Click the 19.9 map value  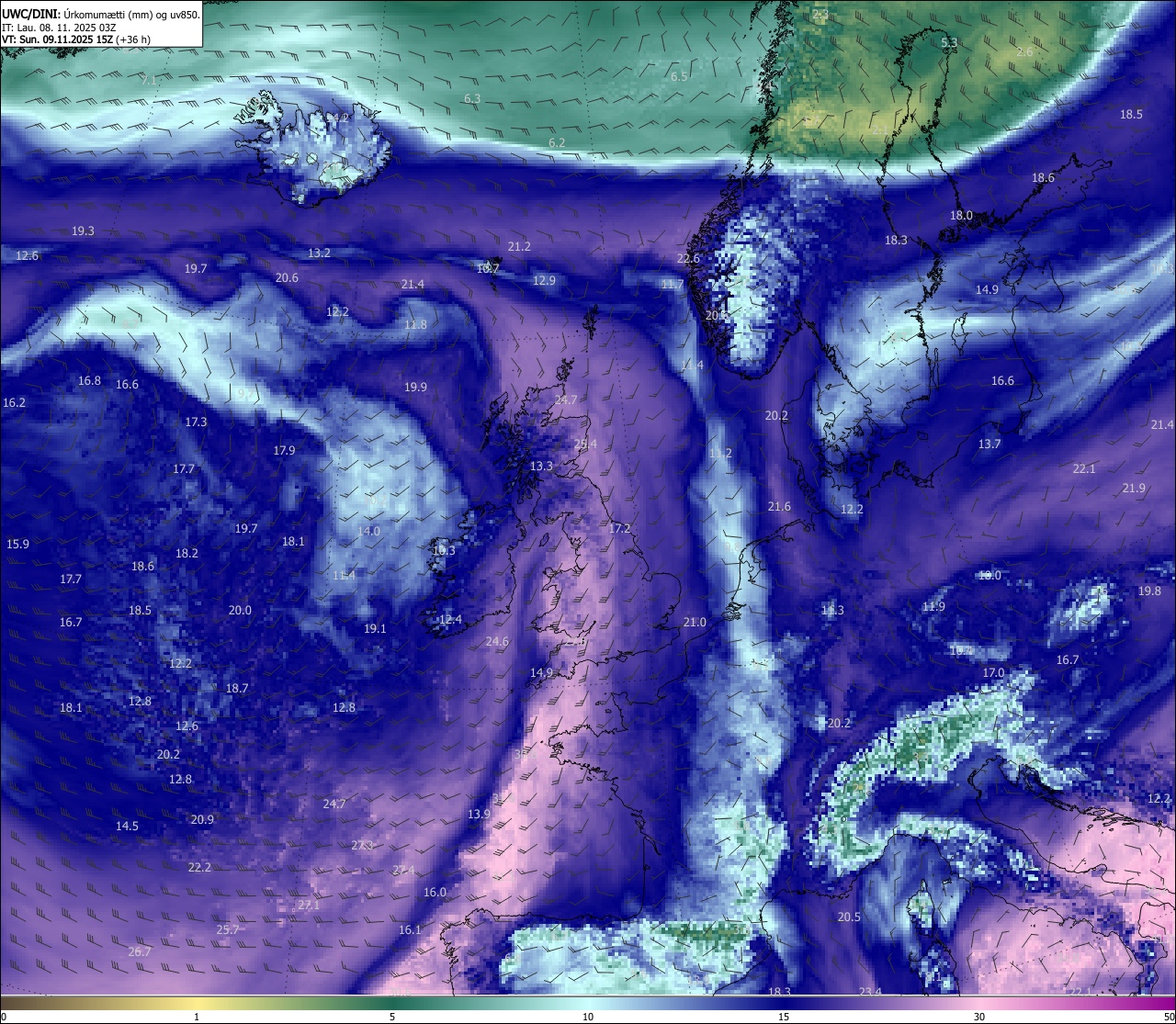(x=415, y=388)
